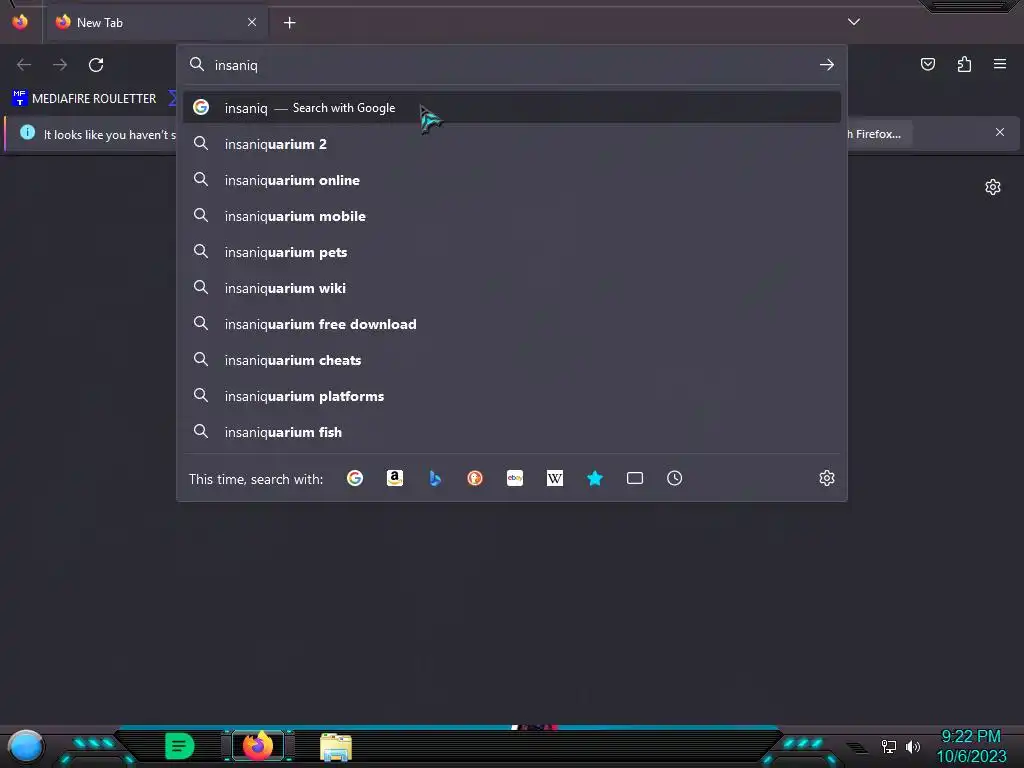Click the network icon in system tray
The image size is (1024, 768).
889,746
